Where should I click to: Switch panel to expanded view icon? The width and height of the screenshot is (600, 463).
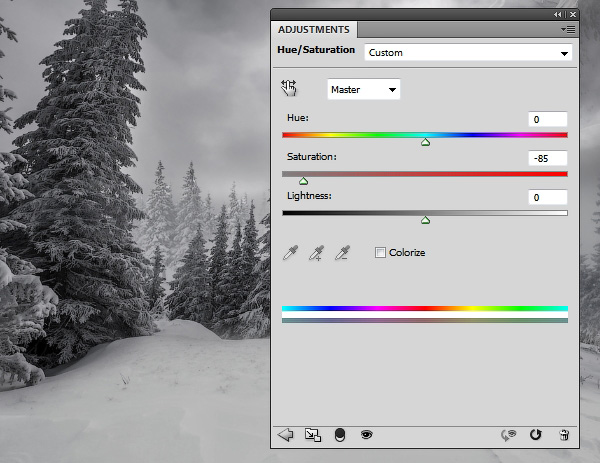pyautogui.click(x=313, y=435)
